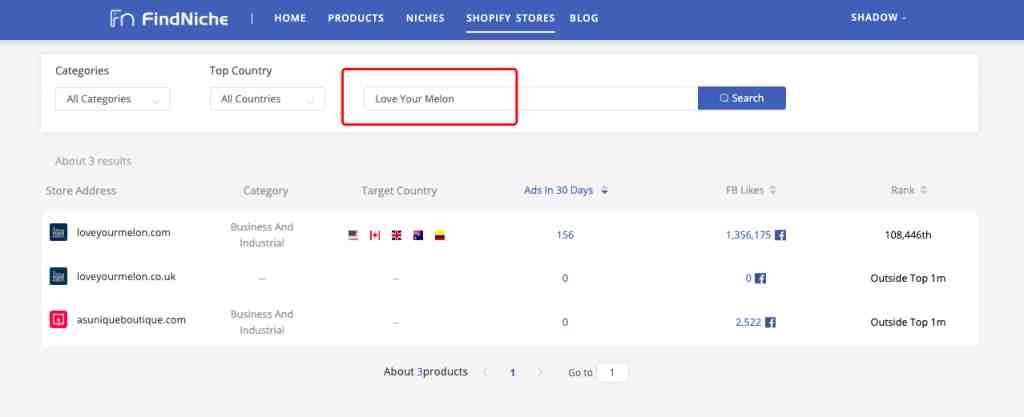The width and height of the screenshot is (1024, 417).
Task: Click Facebook icon next to 2,522 likes
Action: click(771, 322)
